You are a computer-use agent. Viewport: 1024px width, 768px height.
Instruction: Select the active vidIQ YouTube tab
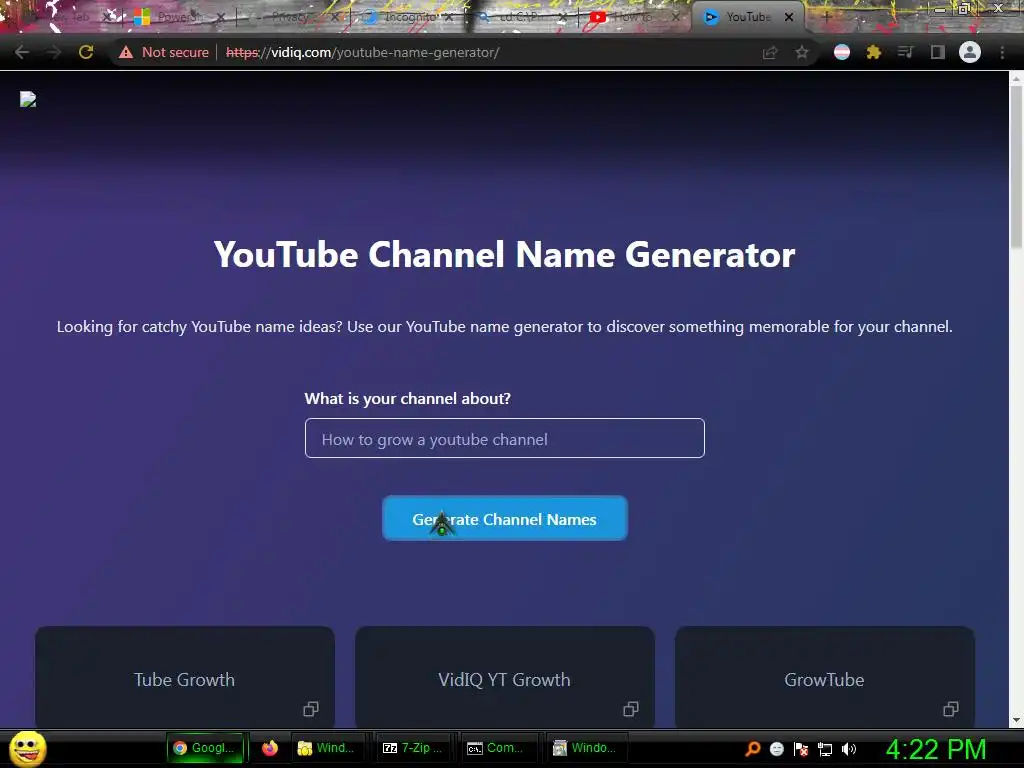[x=748, y=17]
